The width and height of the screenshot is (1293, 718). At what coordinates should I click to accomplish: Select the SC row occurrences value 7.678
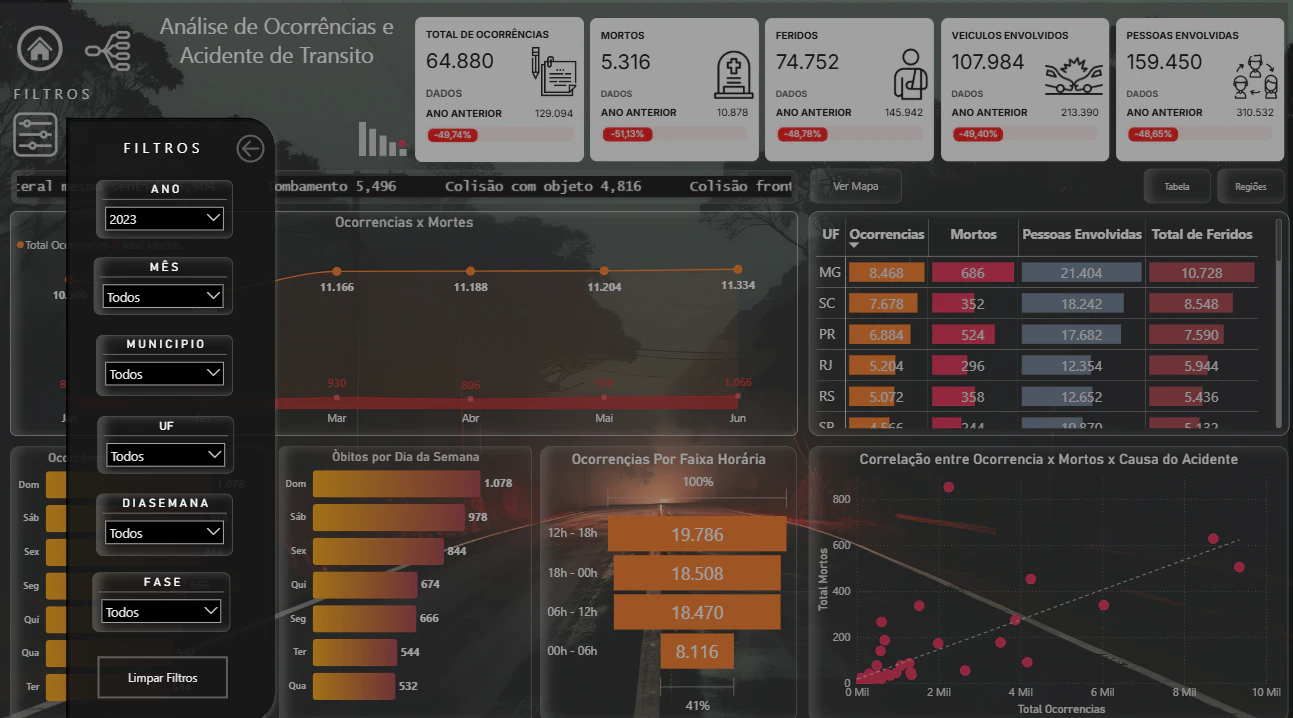pyautogui.click(x=886, y=303)
